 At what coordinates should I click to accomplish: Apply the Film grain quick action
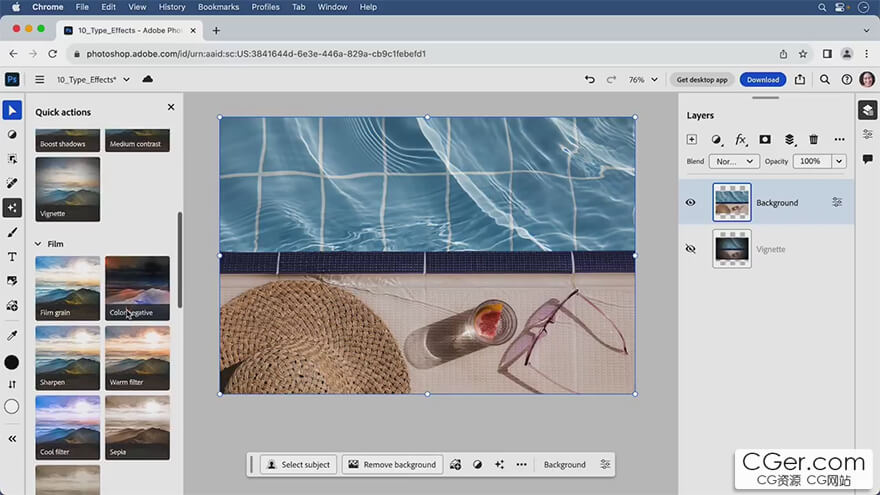point(68,288)
